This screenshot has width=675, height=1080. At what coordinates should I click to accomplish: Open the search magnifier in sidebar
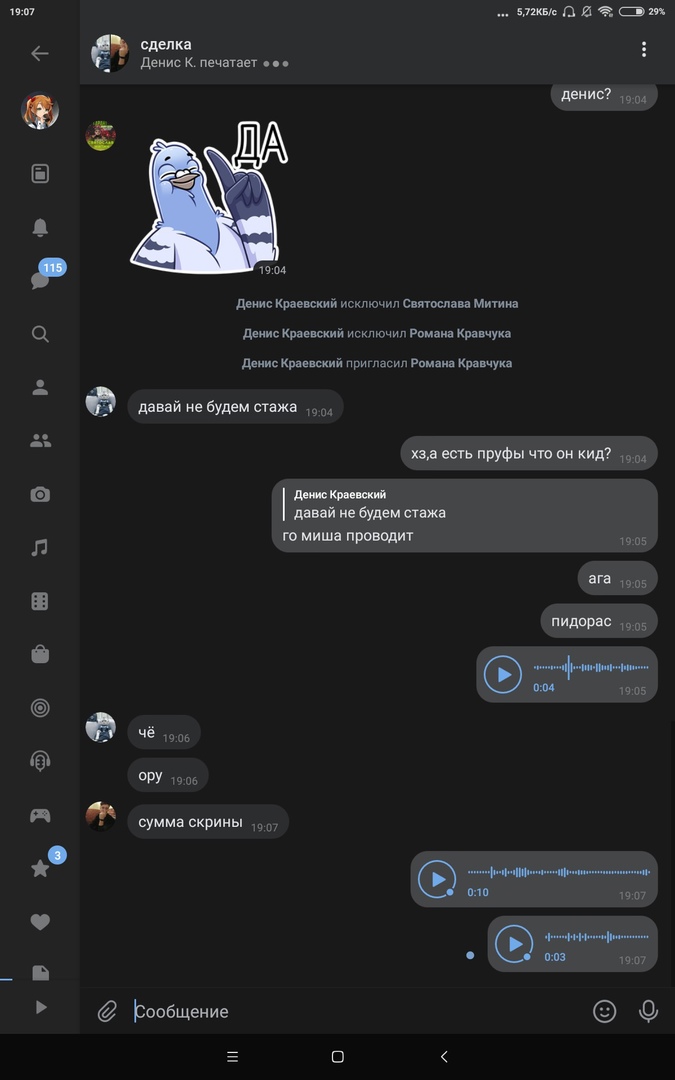point(40,334)
